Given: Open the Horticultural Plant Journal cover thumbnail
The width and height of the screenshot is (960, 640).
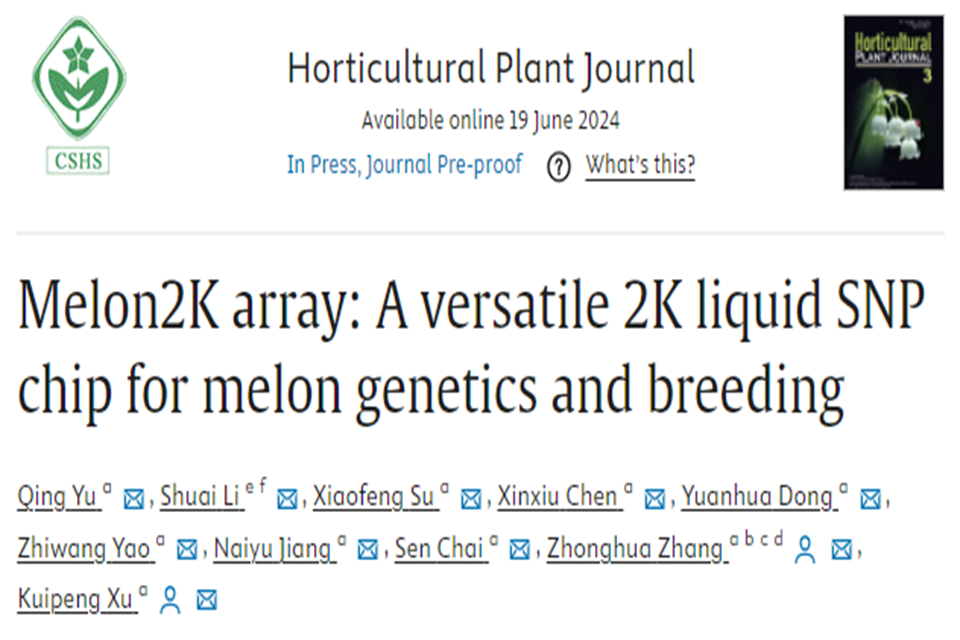Looking at the screenshot, I should click(893, 102).
